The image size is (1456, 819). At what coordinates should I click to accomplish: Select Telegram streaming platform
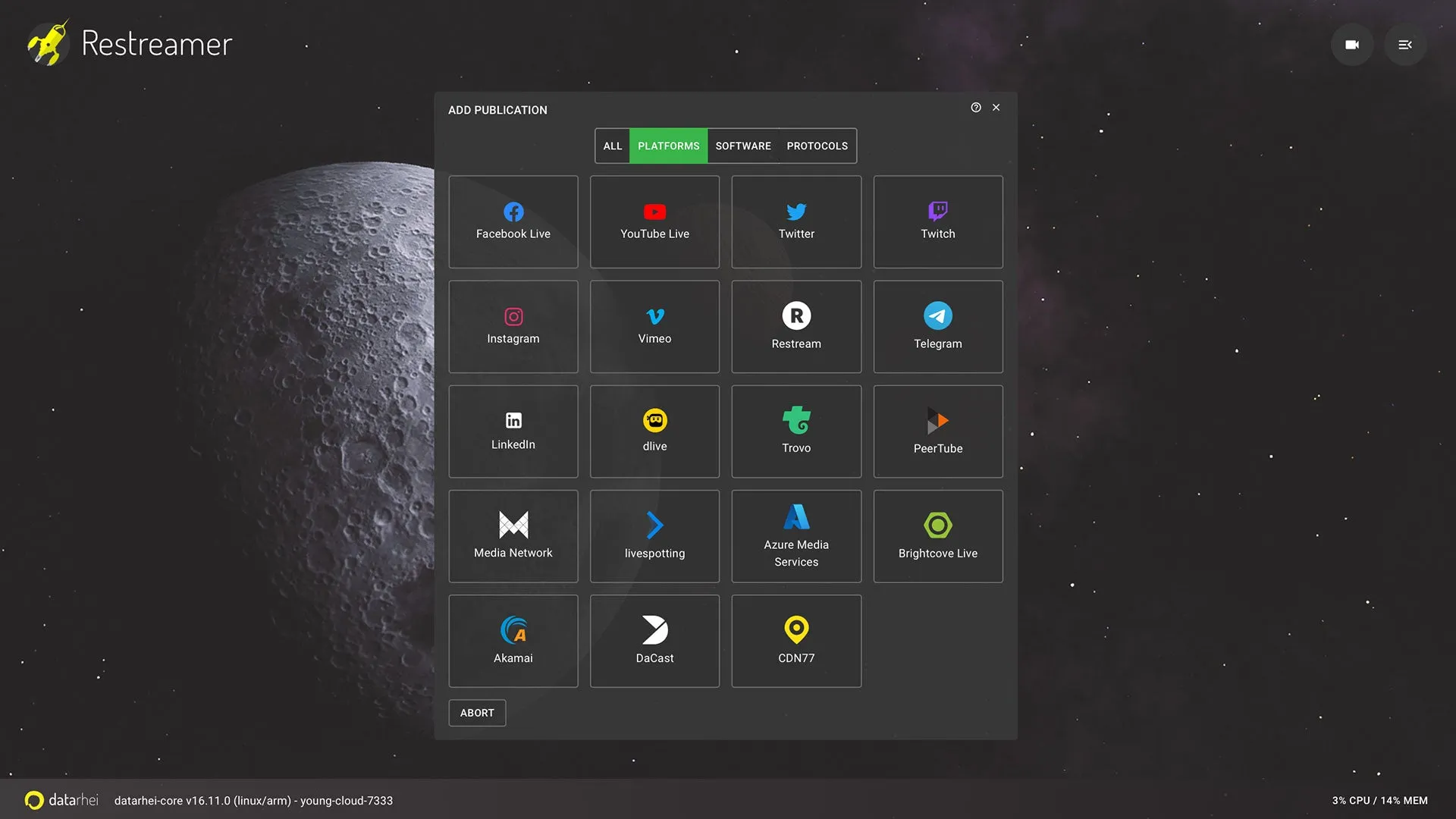[937, 326]
